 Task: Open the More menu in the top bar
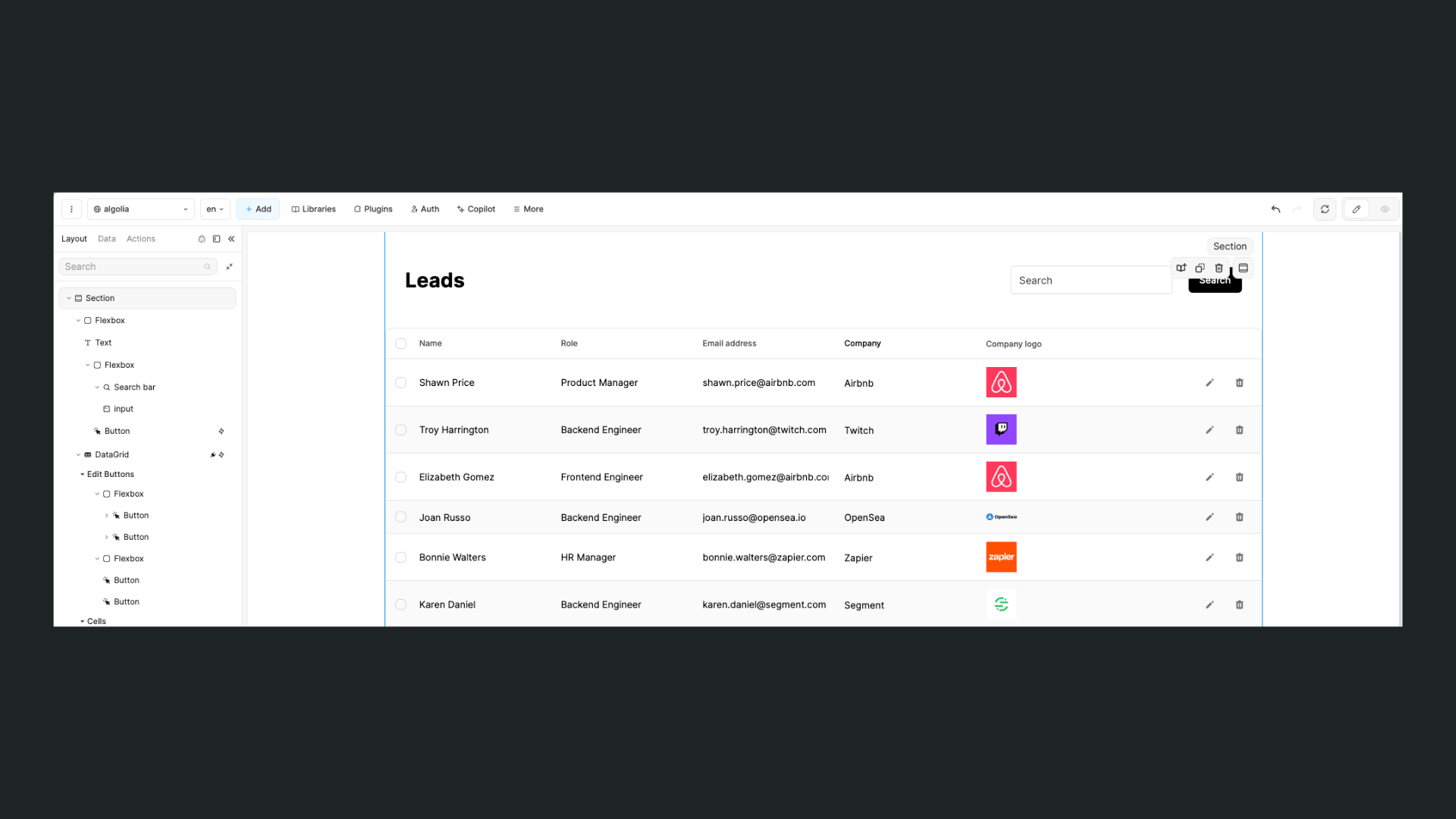pos(528,209)
